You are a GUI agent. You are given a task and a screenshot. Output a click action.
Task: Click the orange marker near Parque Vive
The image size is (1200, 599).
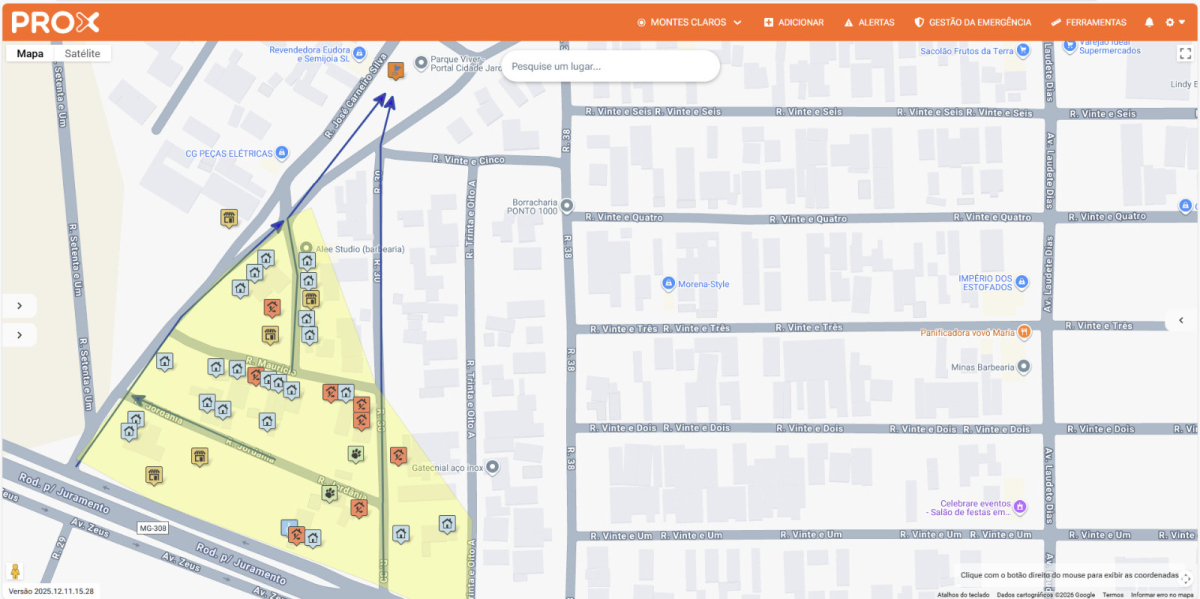point(396,70)
